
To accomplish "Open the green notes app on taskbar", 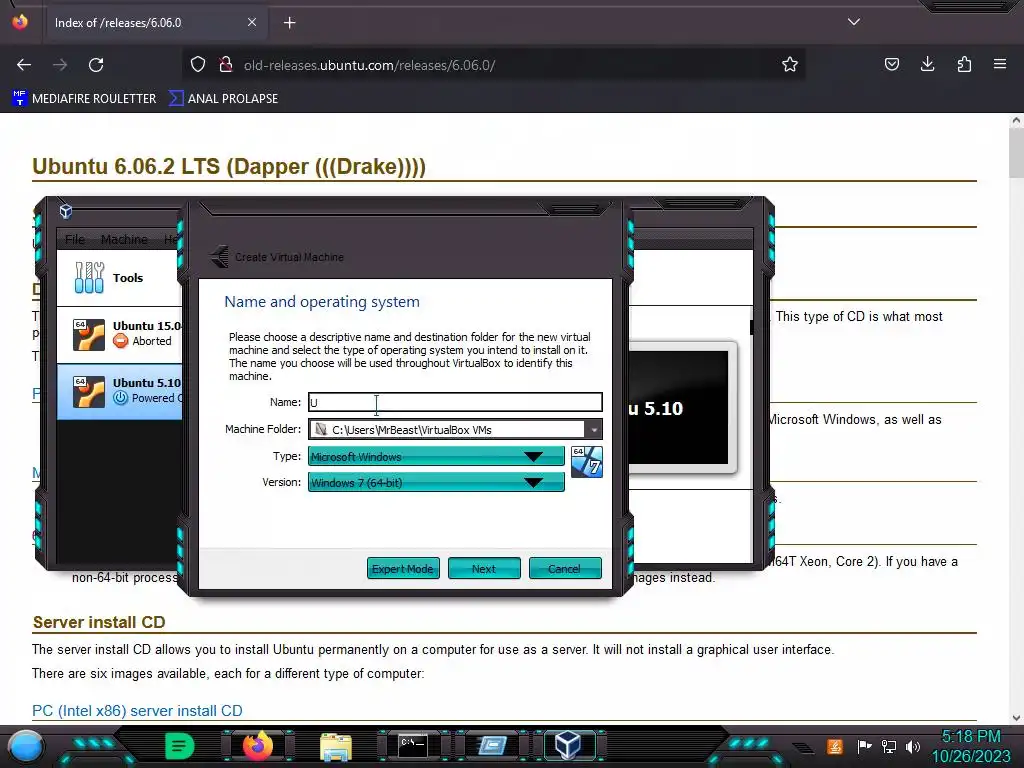I will 180,746.
